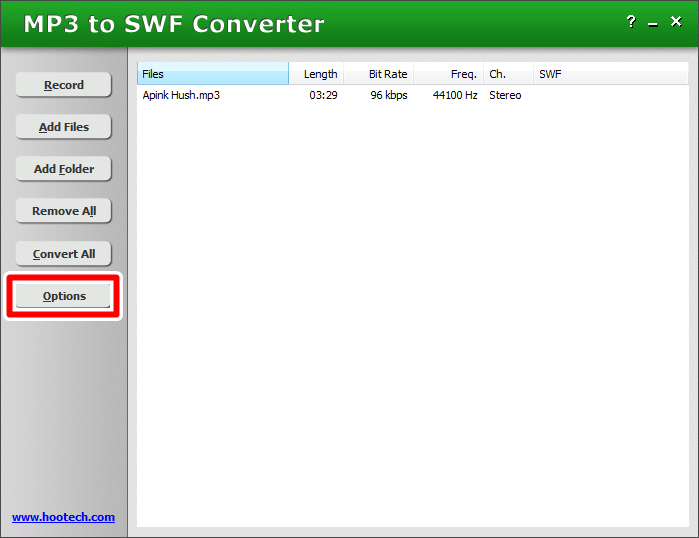Click the Freq. column header
699x538 pixels.
coord(448,74)
